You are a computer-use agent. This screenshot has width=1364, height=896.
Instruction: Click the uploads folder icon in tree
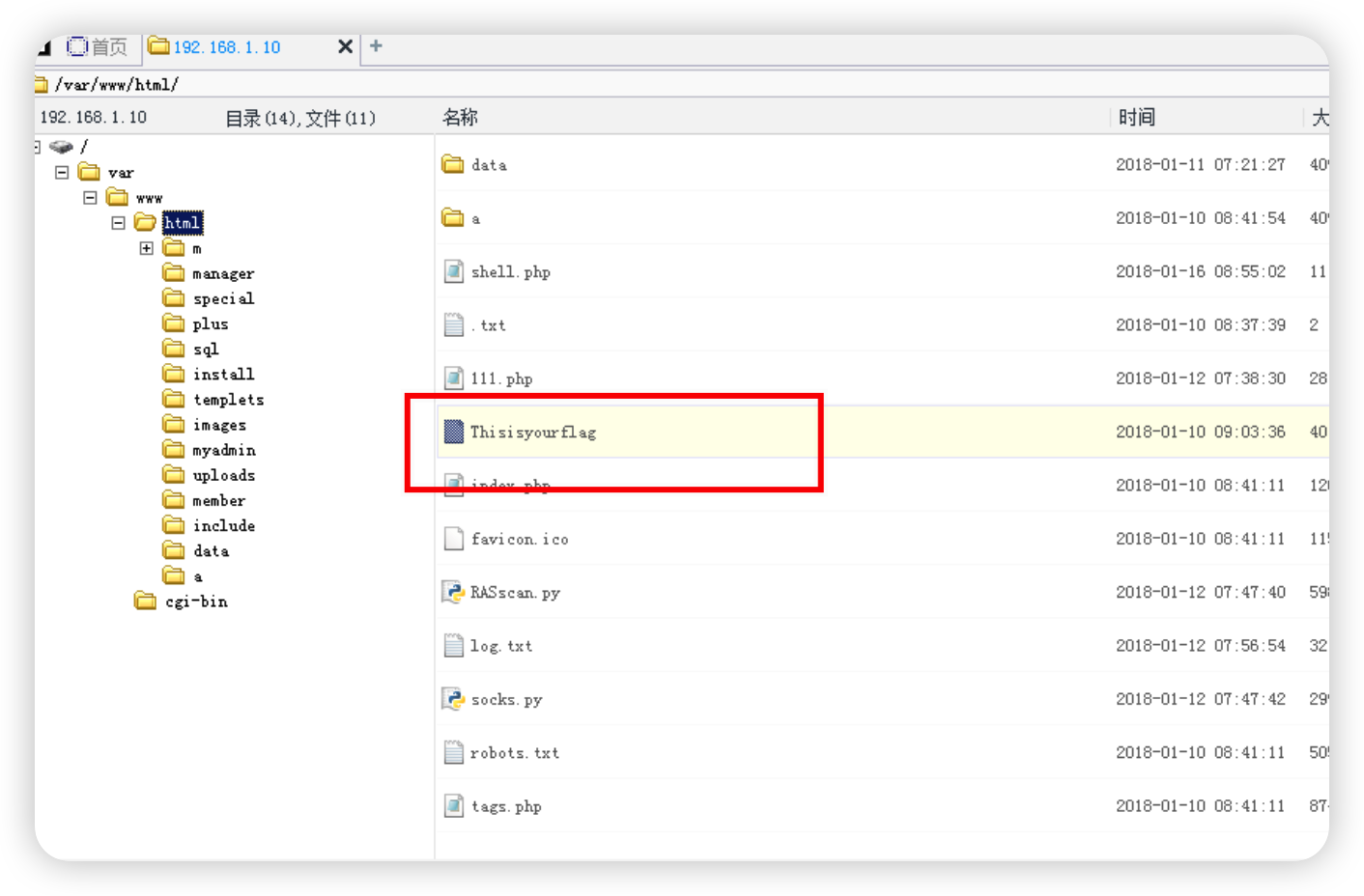pyautogui.click(x=174, y=474)
